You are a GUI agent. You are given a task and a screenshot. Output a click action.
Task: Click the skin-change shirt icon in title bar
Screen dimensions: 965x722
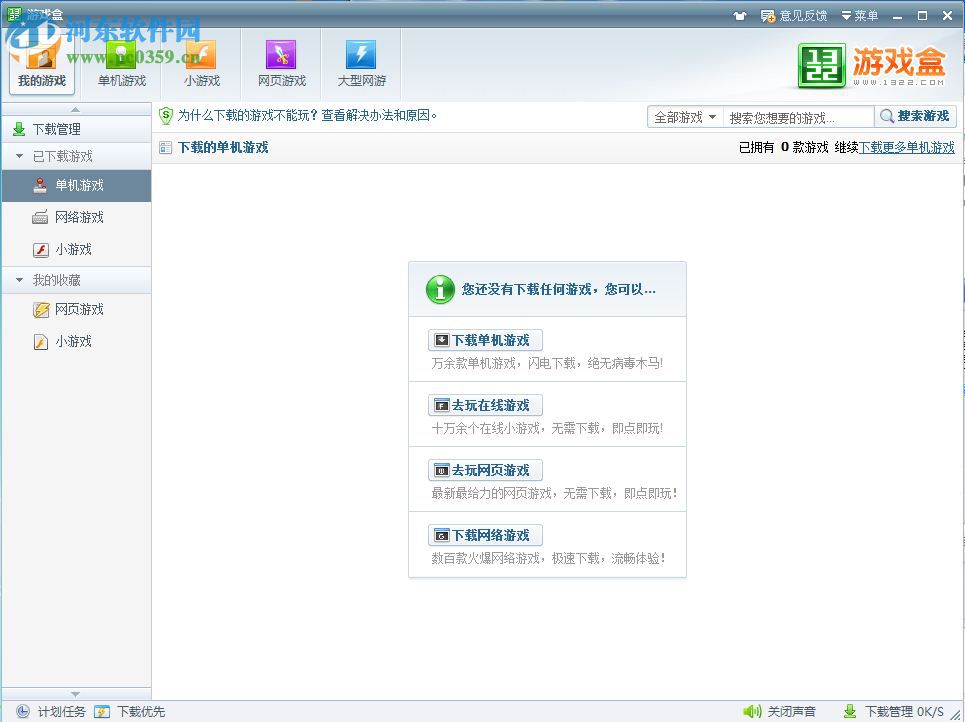(739, 15)
